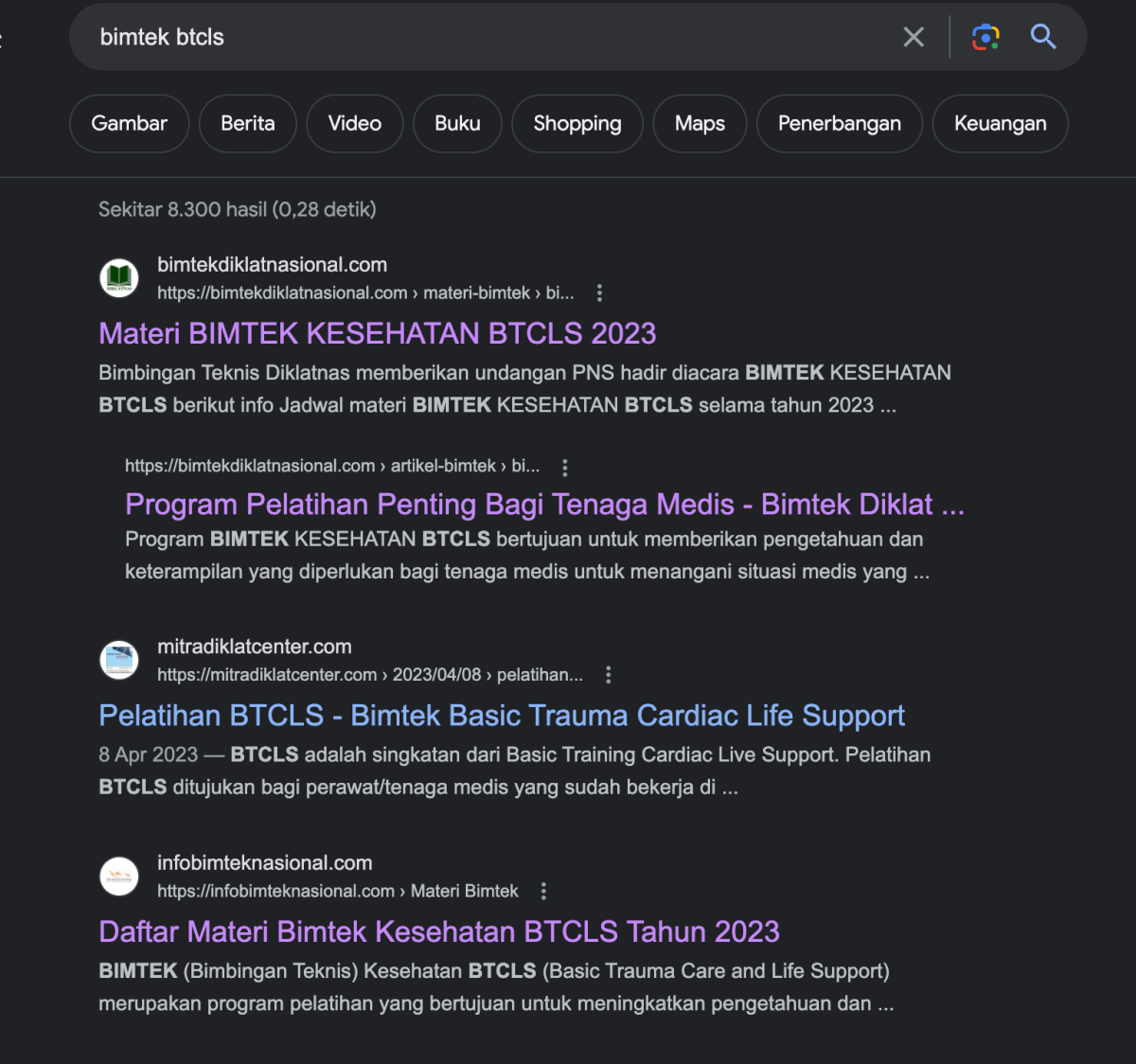Open three-dot menu for artikel-bimtek result
Viewport: 1136px width, 1064px height.
pyautogui.click(x=565, y=467)
